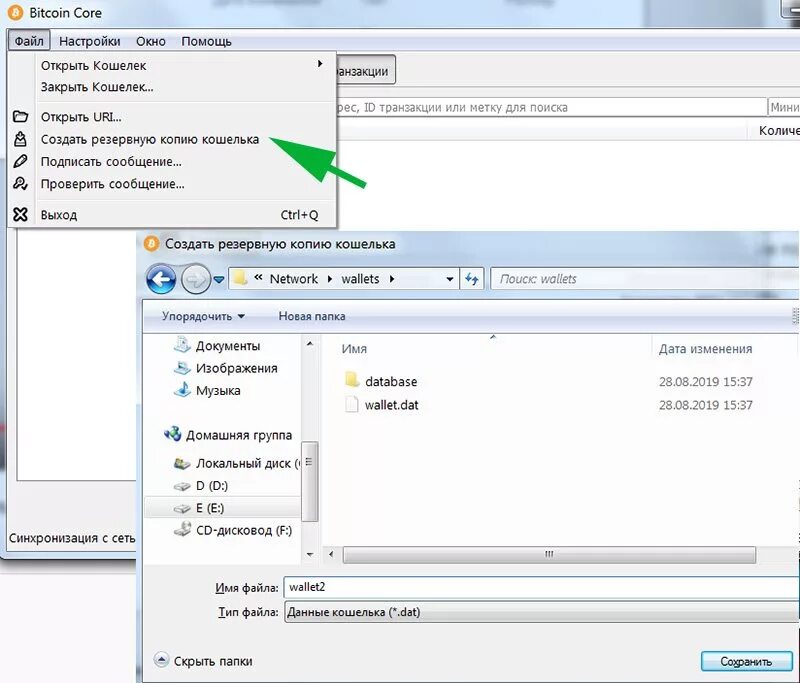
Task: Select CD-дисковод (F:)
Action: [243, 530]
